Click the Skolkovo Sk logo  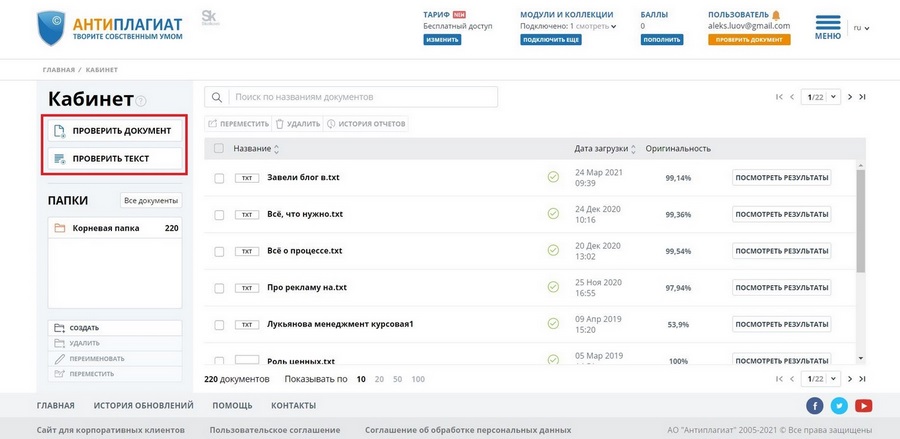pos(210,17)
